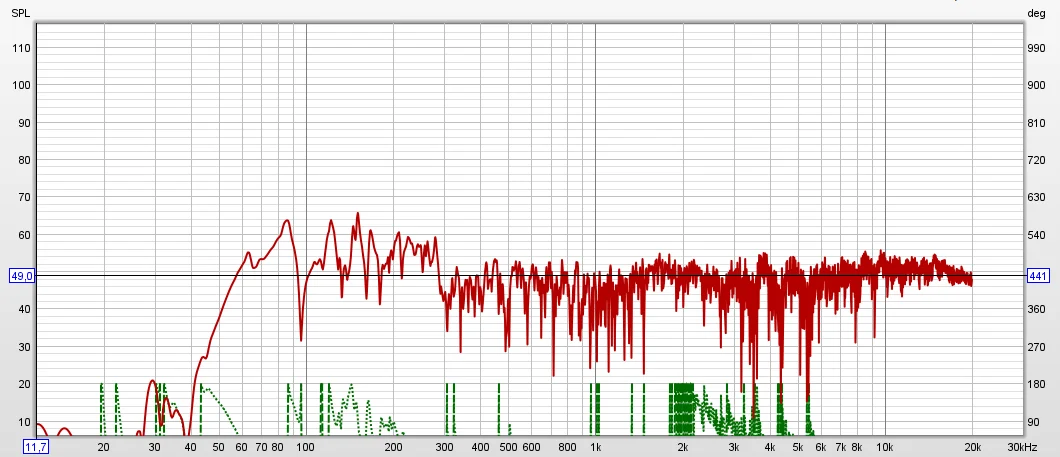Image resolution: width=1060 pixels, height=457 pixels.
Task: Click the 90 degree axis label
Action: coord(1034,423)
